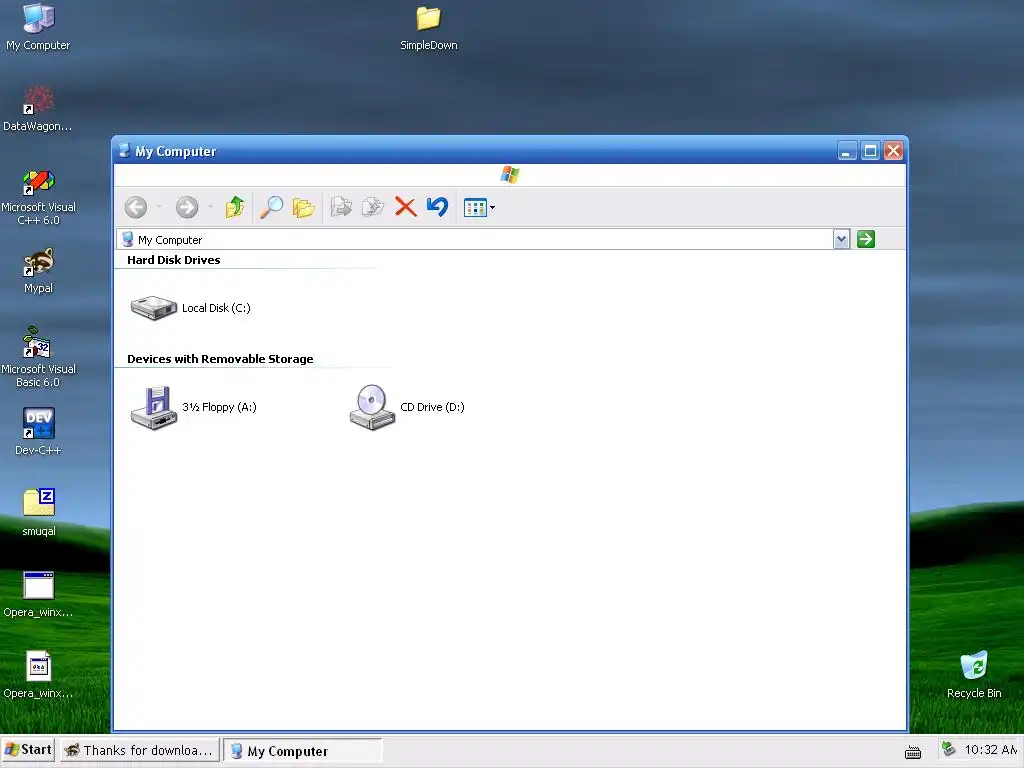This screenshot has width=1024, height=768.
Task: Go up one folder level
Action: [234, 208]
